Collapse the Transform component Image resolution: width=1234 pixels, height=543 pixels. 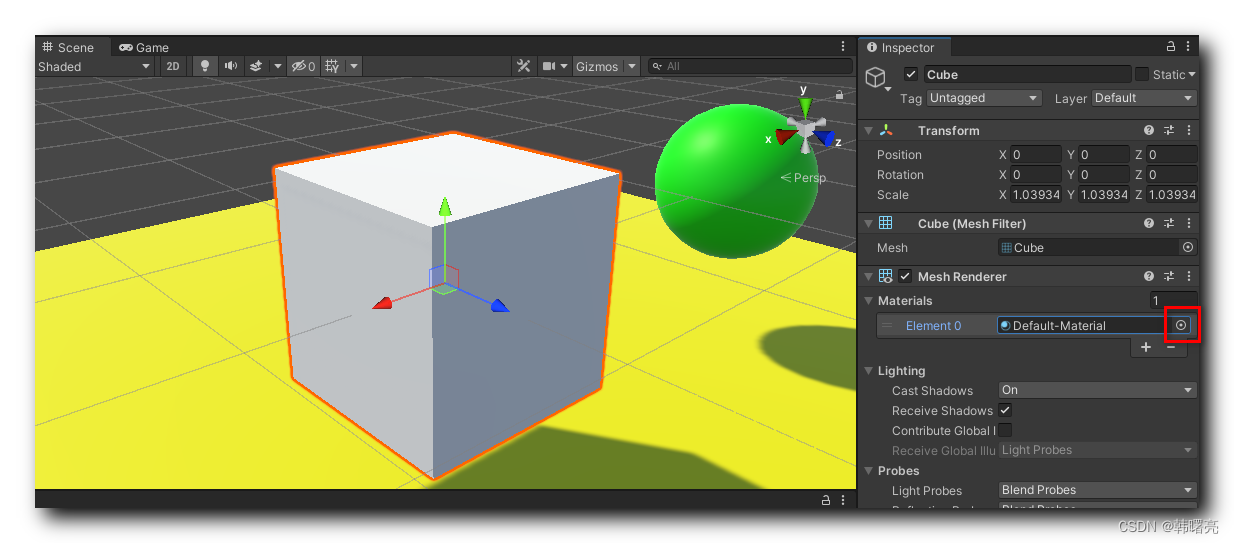(868, 131)
